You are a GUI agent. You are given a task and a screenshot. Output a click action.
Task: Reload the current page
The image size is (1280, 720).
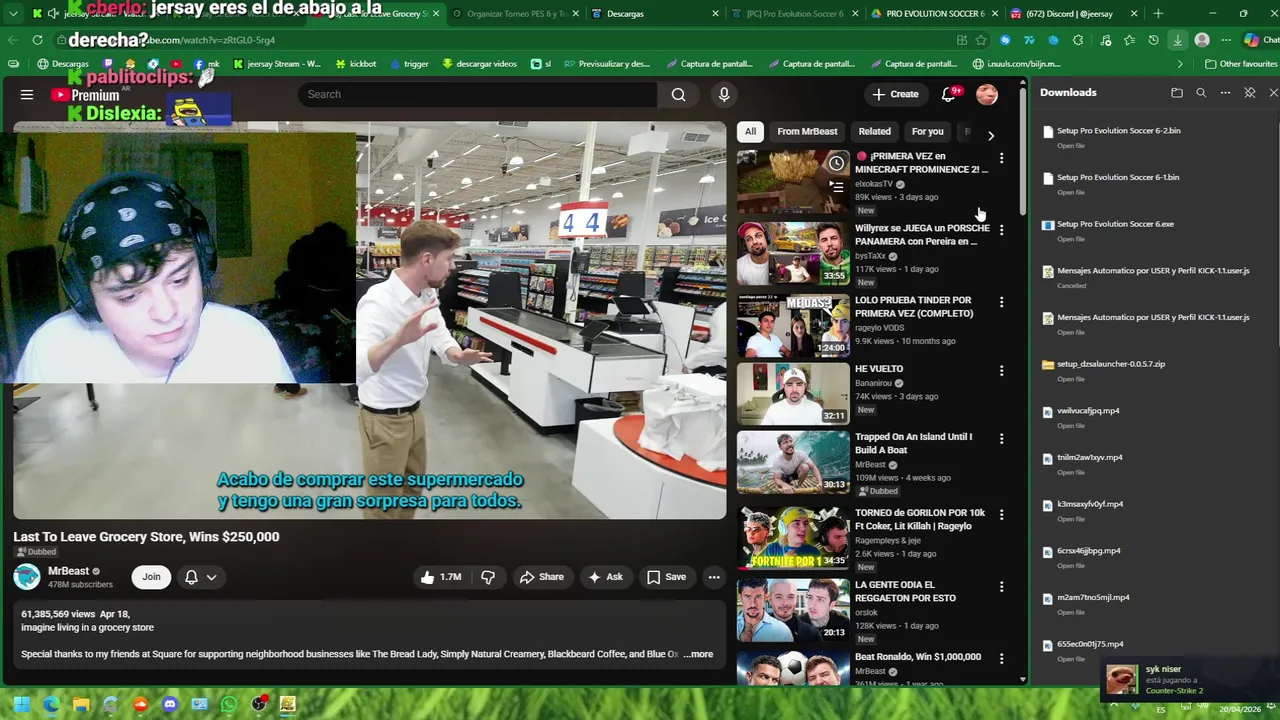pos(37,40)
